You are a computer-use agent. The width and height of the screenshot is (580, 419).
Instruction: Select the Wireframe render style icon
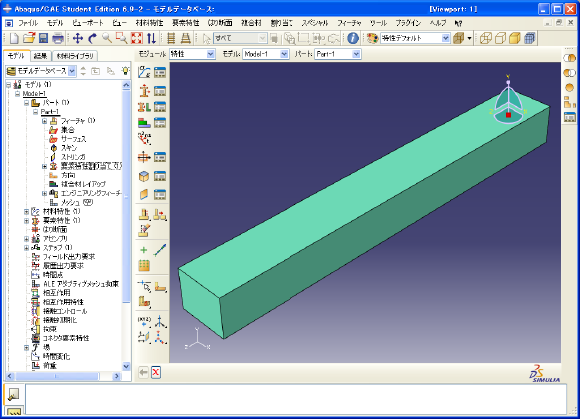point(486,38)
